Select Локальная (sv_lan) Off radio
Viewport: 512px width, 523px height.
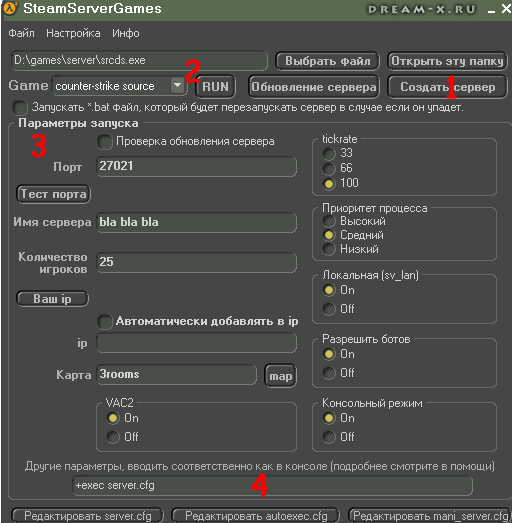coord(329,309)
